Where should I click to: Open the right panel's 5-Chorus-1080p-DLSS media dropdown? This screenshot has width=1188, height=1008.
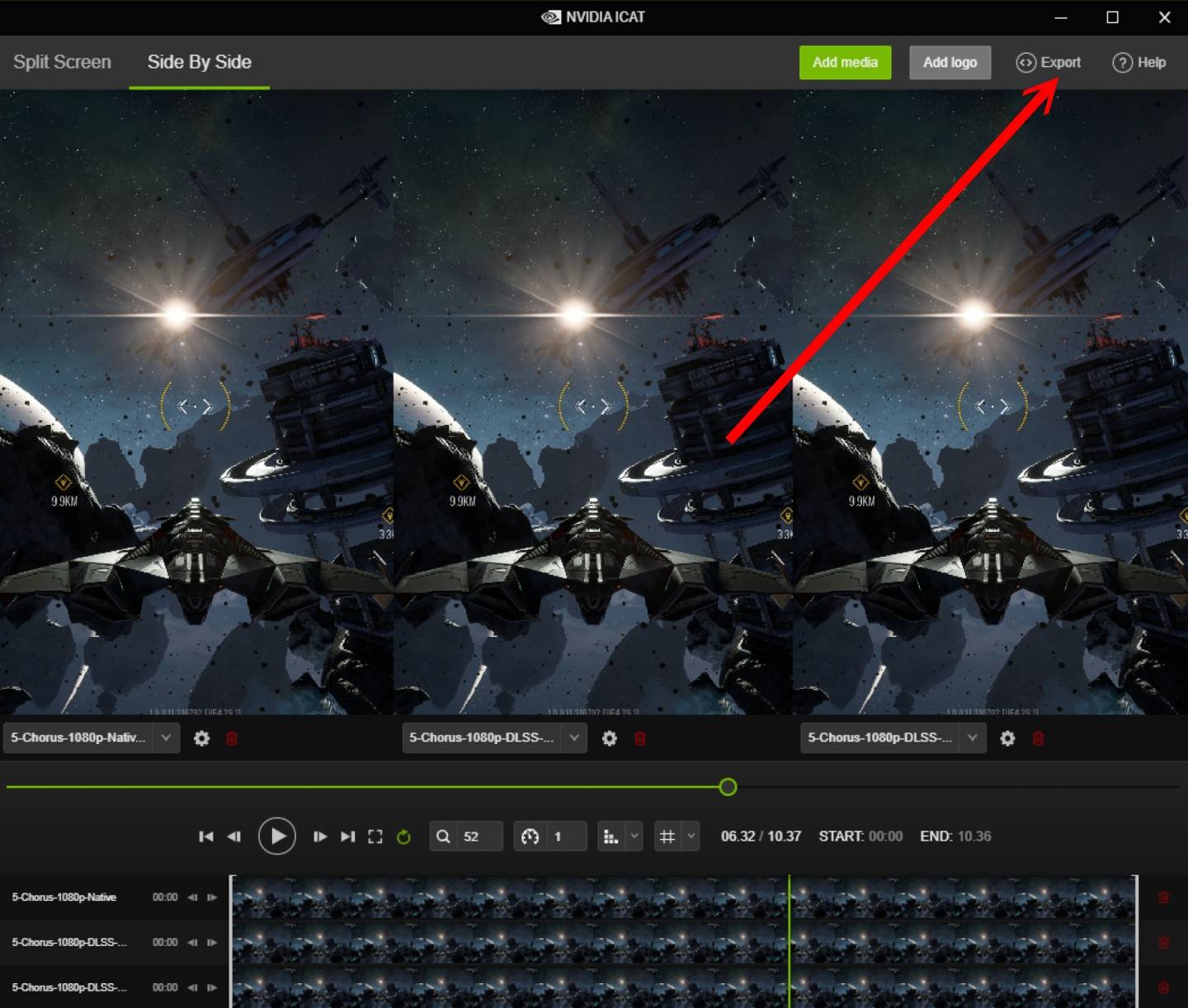pyautogui.click(x=893, y=737)
